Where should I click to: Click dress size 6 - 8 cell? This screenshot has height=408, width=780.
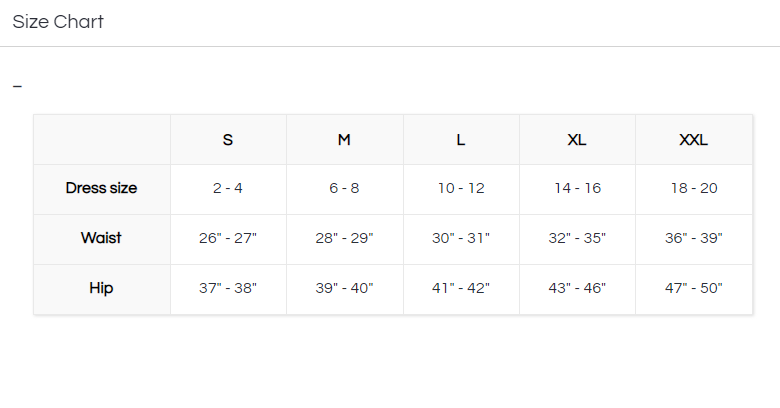coord(344,188)
